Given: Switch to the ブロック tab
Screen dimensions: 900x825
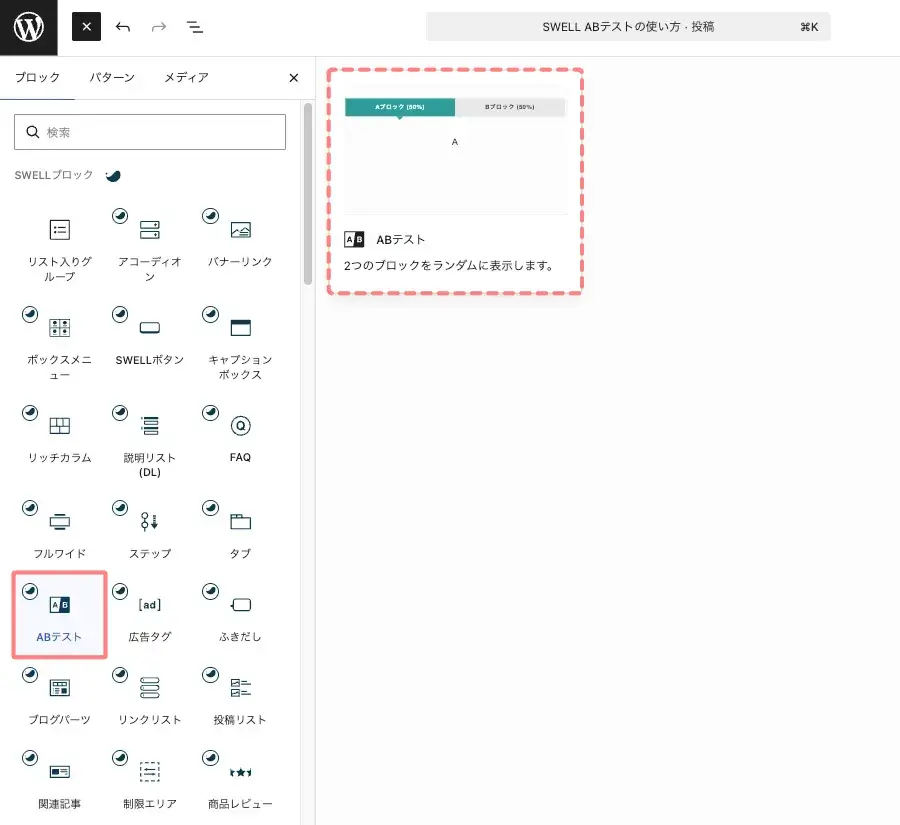Looking at the screenshot, I should [x=37, y=78].
